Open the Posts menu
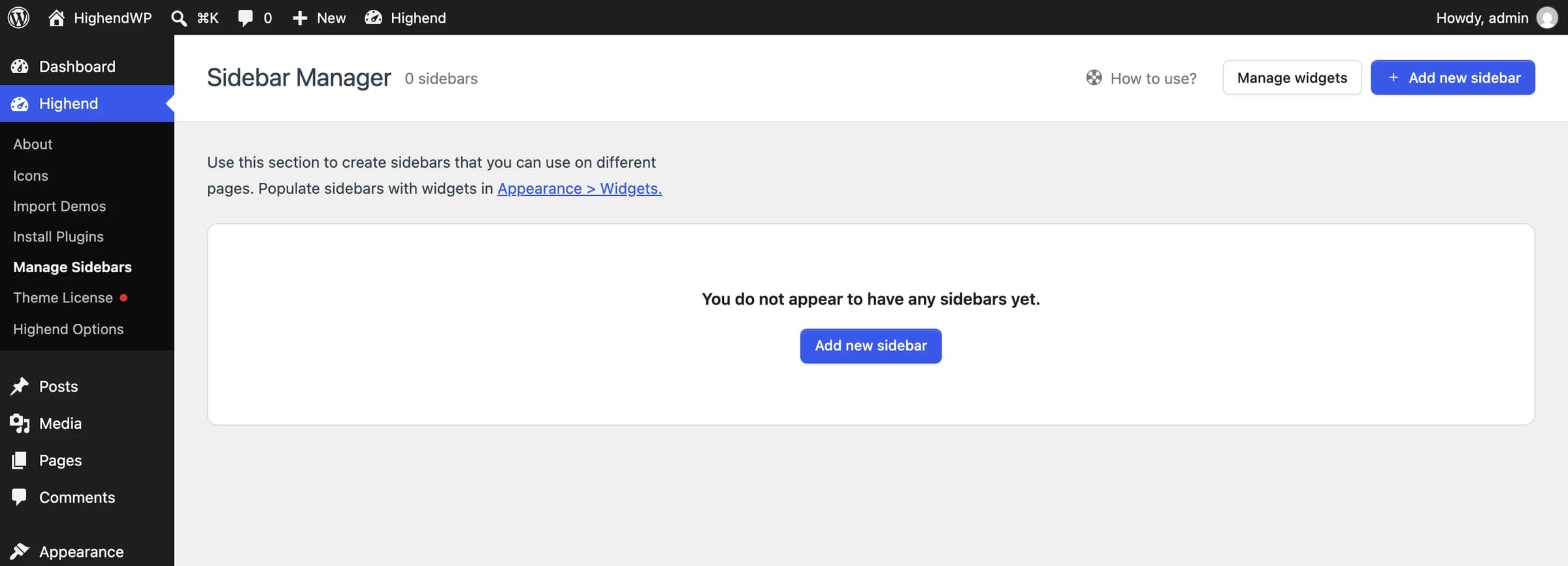The width and height of the screenshot is (1568, 566). (87, 386)
